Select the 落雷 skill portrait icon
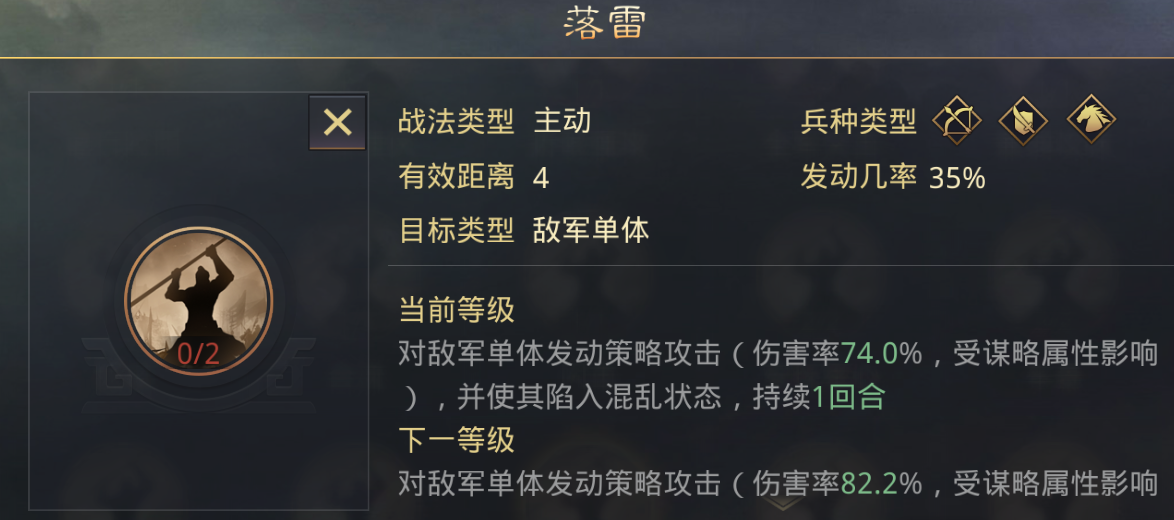The height and width of the screenshot is (520, 1174). 198,300
